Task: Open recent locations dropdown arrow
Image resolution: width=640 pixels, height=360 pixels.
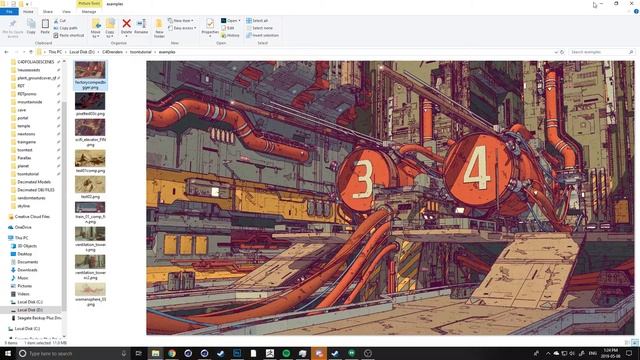Action: 24,52
